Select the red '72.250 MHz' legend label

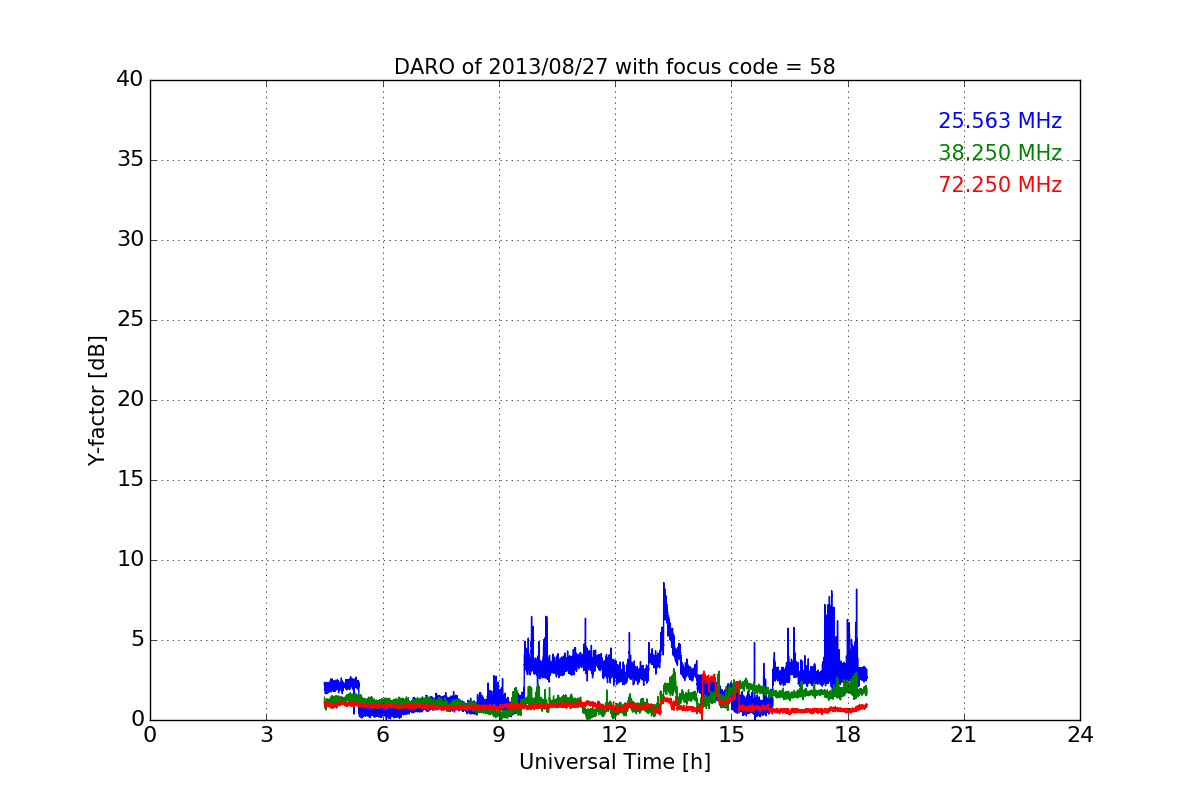1000,185
